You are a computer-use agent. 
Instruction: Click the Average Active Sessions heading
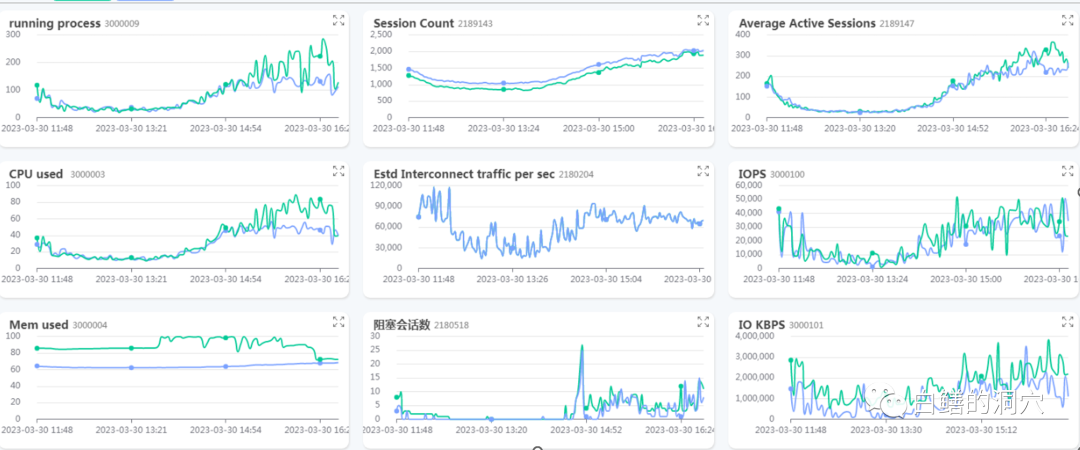click(x=806, y=23)
